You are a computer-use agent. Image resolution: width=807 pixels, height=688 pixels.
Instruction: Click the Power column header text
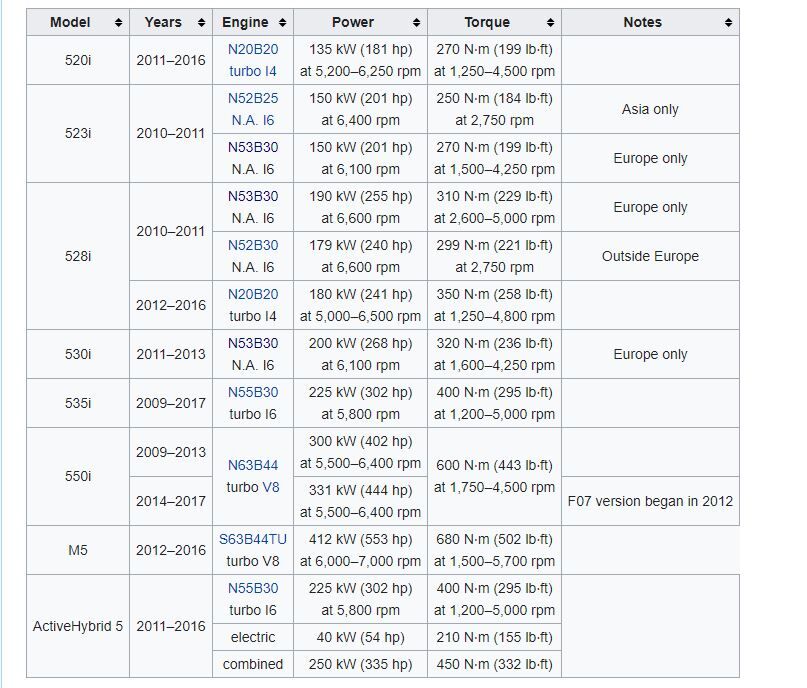click(353, 23)
